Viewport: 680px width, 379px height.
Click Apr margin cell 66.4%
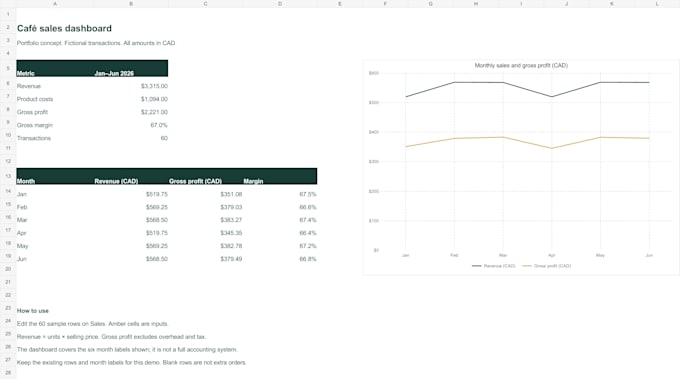[x=308, y=233]
